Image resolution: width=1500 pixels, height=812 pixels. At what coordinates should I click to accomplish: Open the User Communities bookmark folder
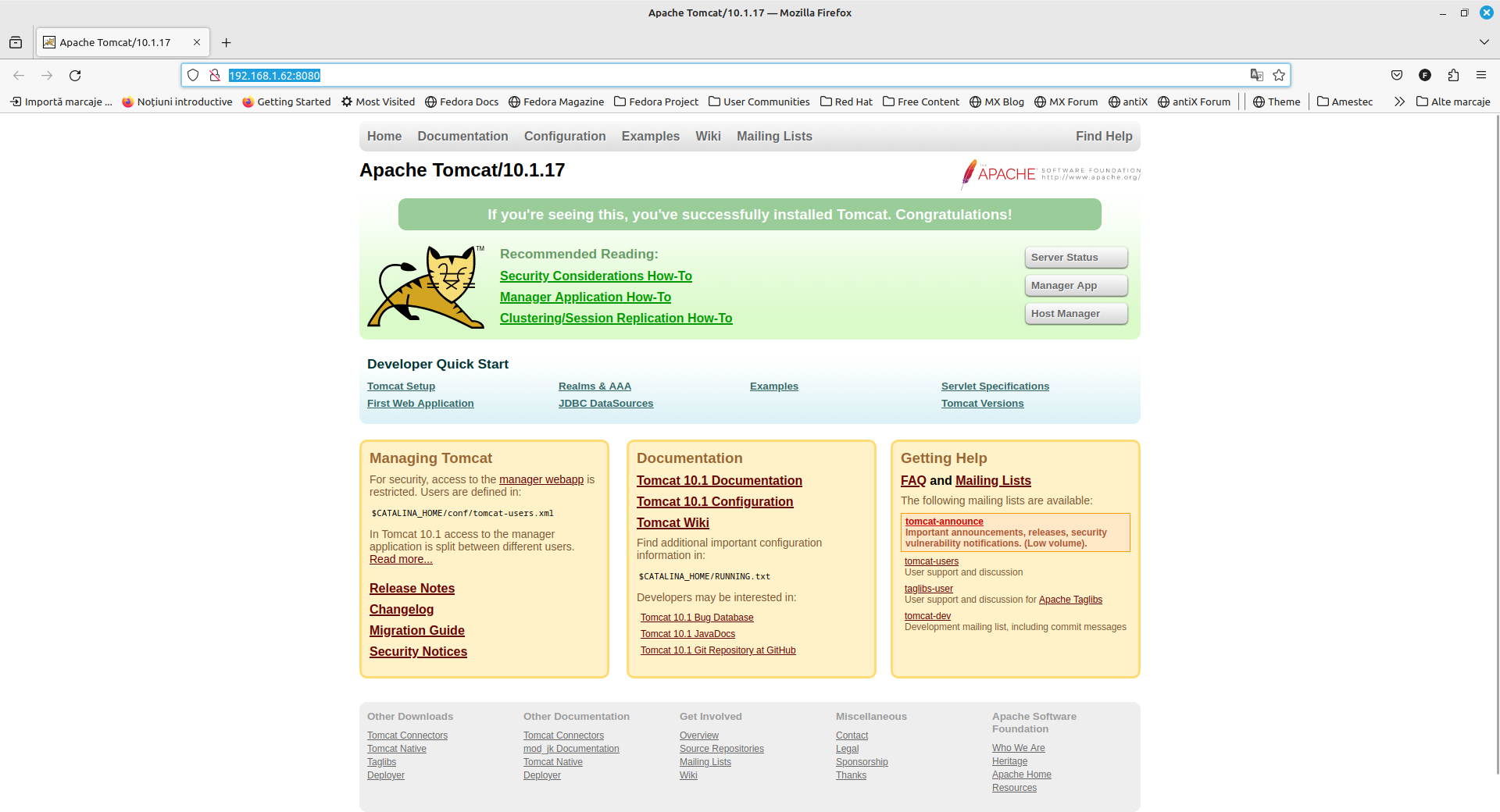click(x=759, y=101)
